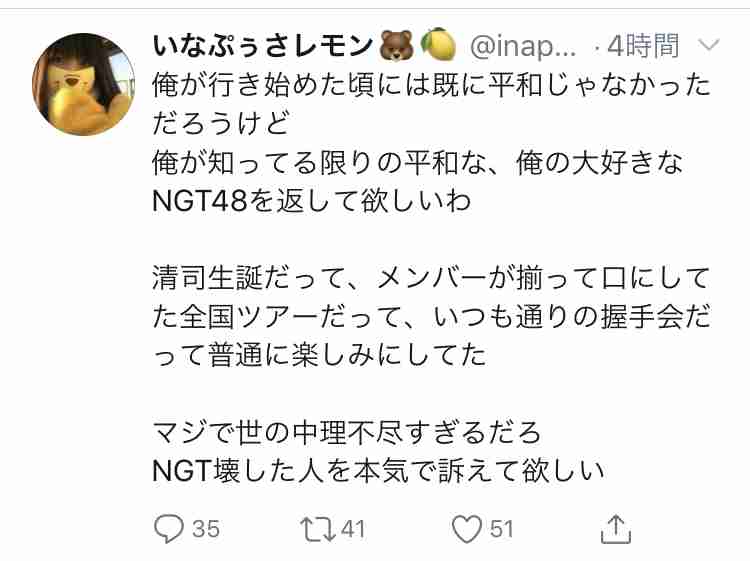Like the tweet with heart icon

[x=466, y=529]
